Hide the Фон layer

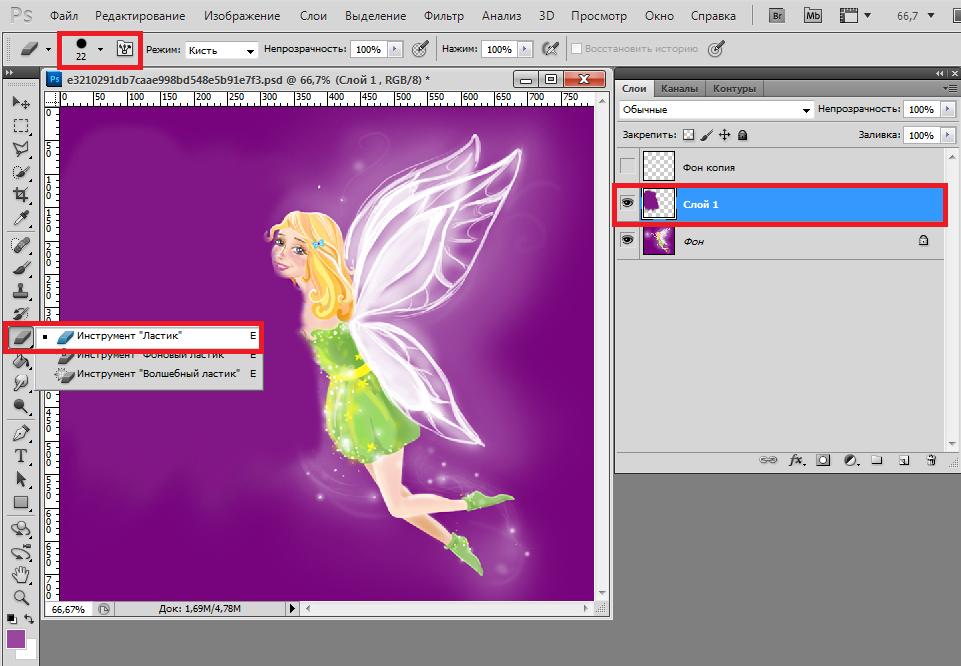628,240
